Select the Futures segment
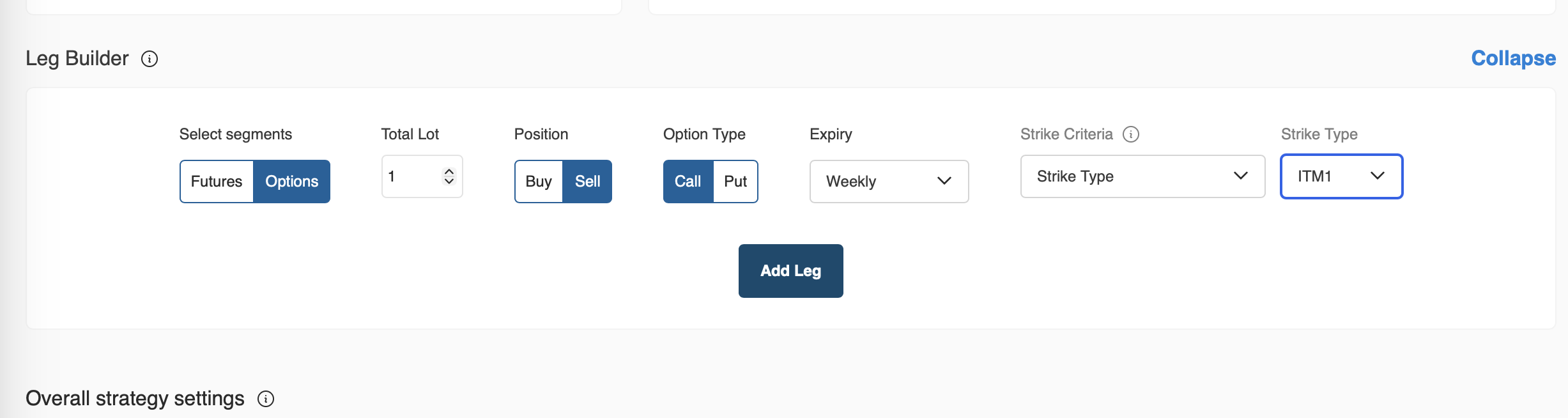Screen dimensions: 1568x418 pos(217,182)
